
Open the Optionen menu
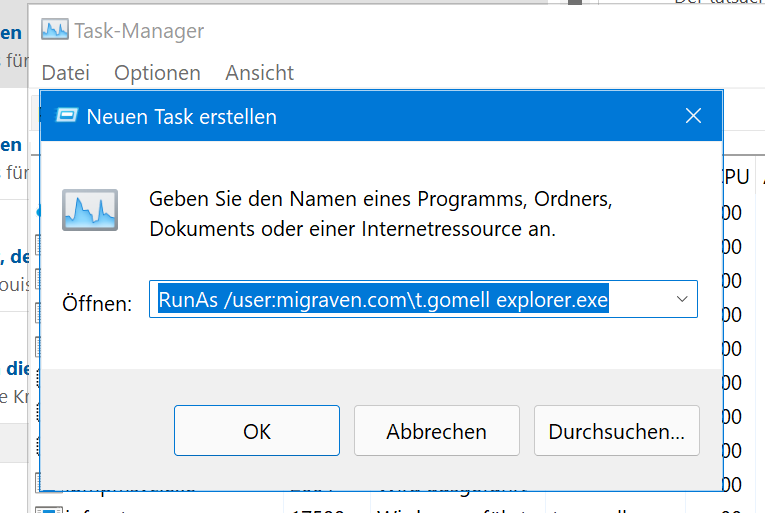(x=157, y=73)
